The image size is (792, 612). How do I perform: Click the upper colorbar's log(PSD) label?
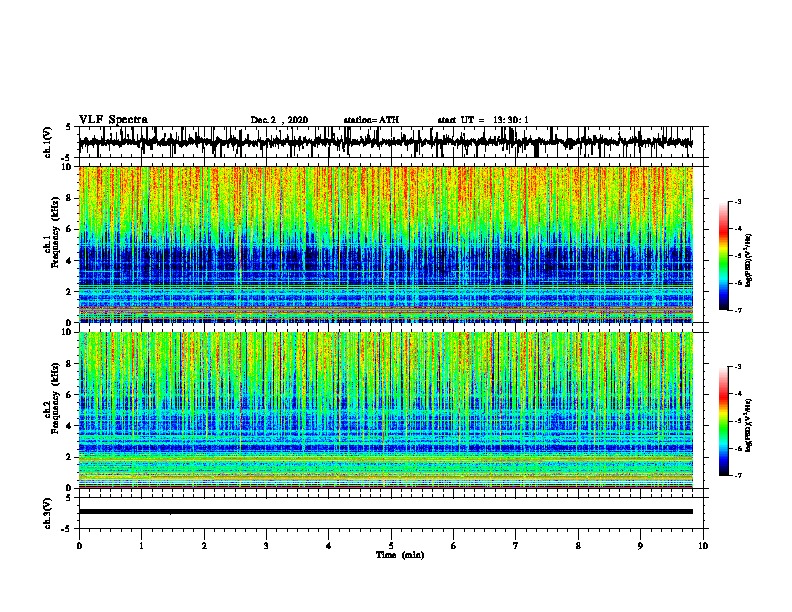(x=749, y=260)
